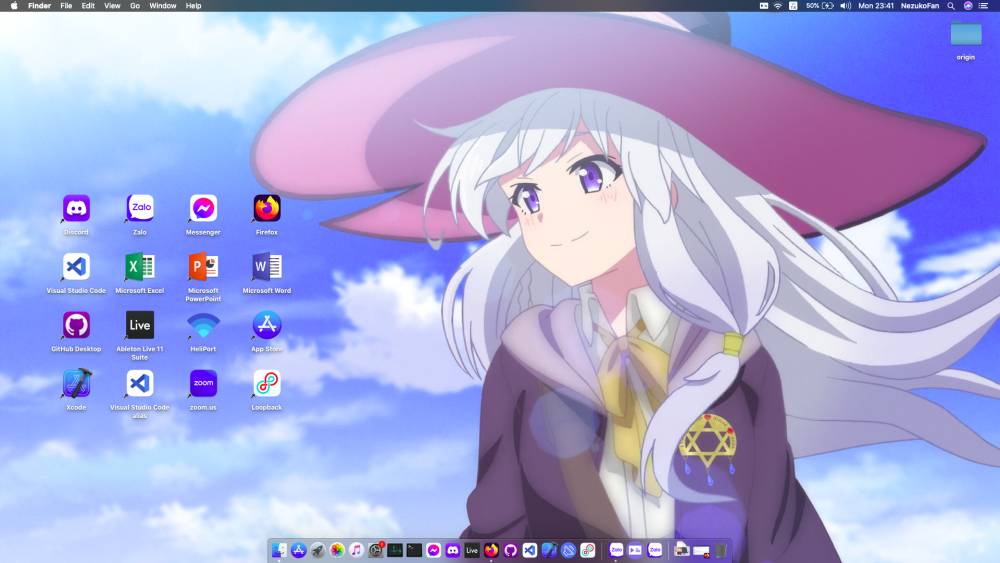Click the Microsoft Word desktop icon

(267, 267)
